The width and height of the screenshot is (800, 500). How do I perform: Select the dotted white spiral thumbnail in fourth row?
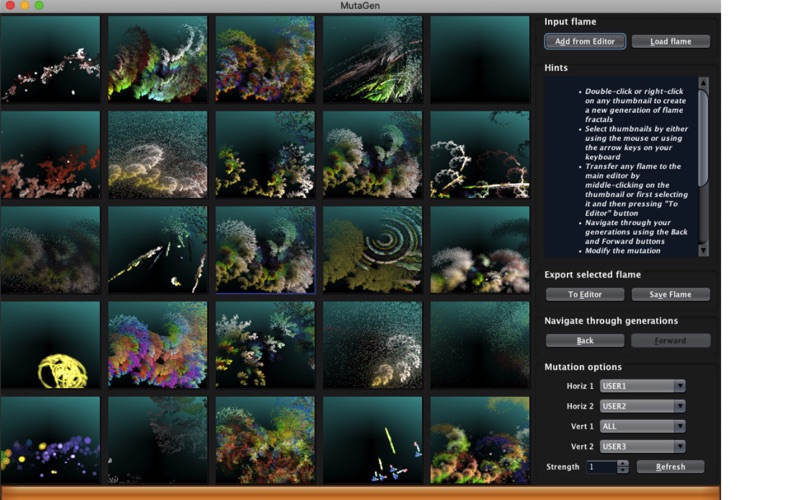372,345
